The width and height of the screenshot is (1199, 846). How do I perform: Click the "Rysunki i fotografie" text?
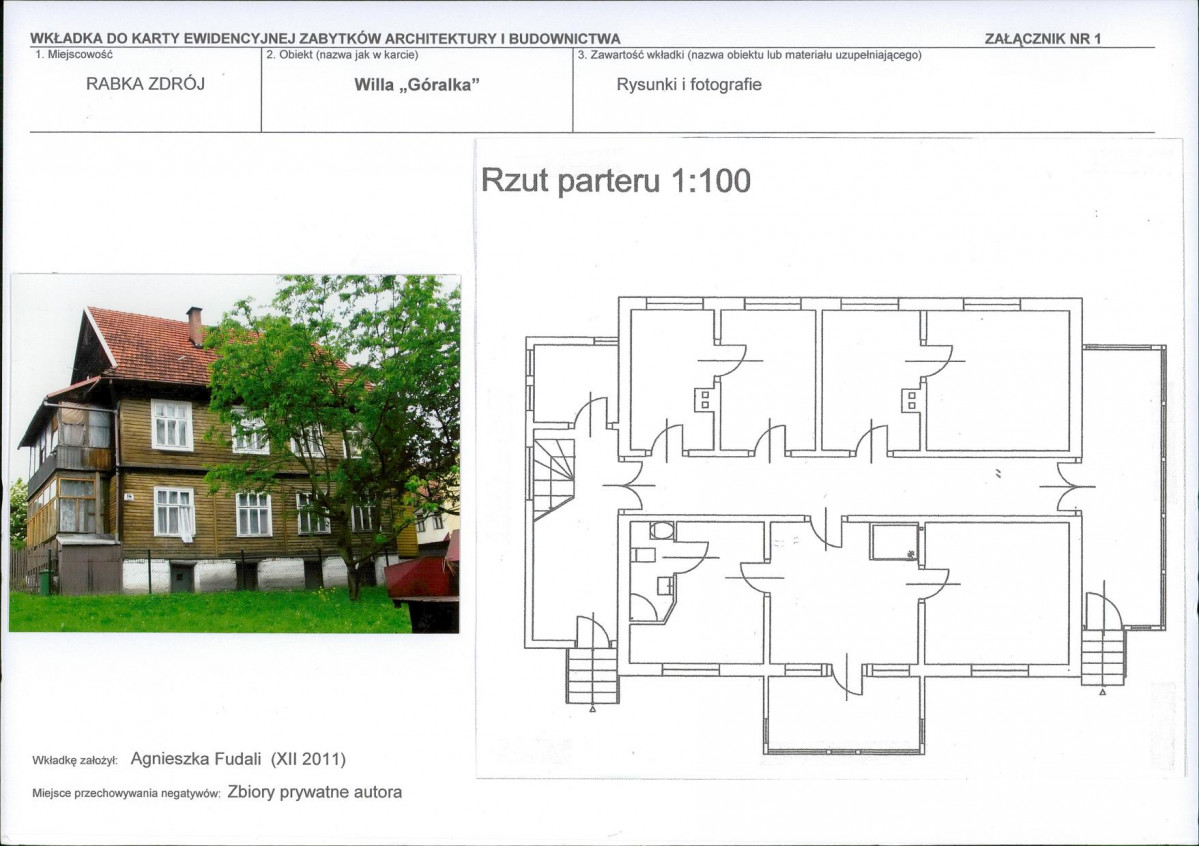[689, 85]
